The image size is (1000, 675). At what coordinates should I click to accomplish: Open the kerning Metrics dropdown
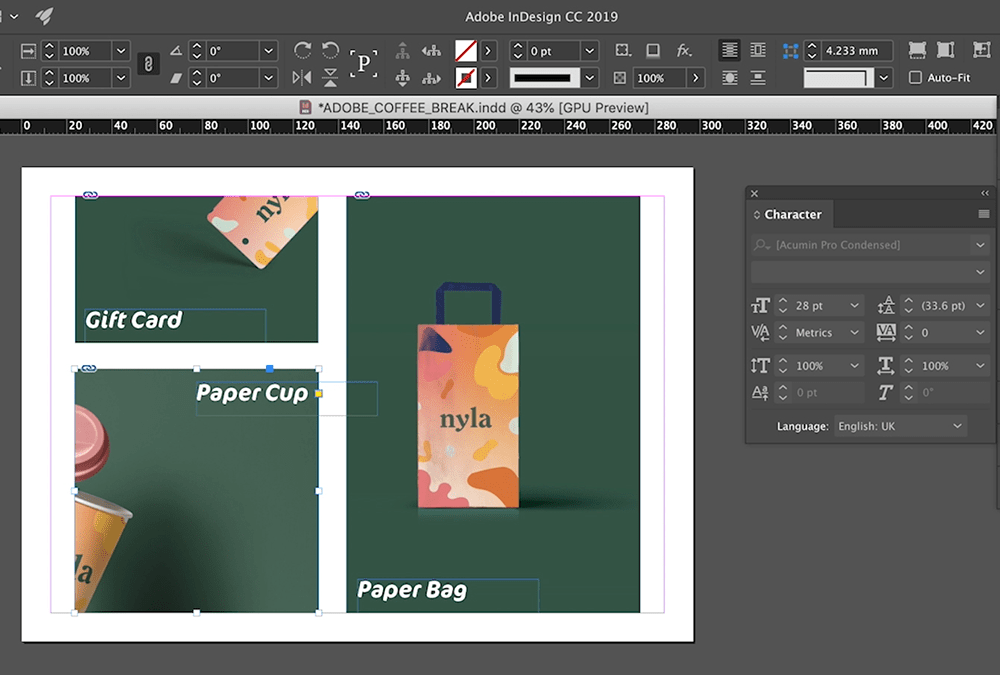[x=855, y=333]
